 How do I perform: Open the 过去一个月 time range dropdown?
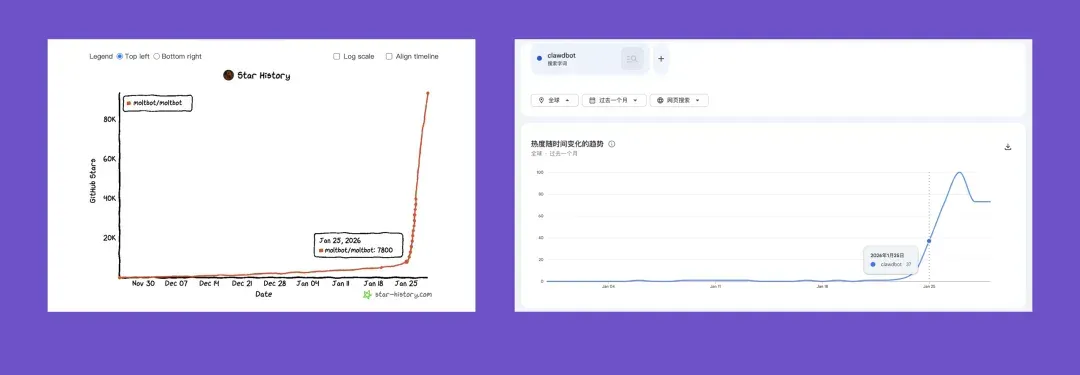tap(614, 100)
